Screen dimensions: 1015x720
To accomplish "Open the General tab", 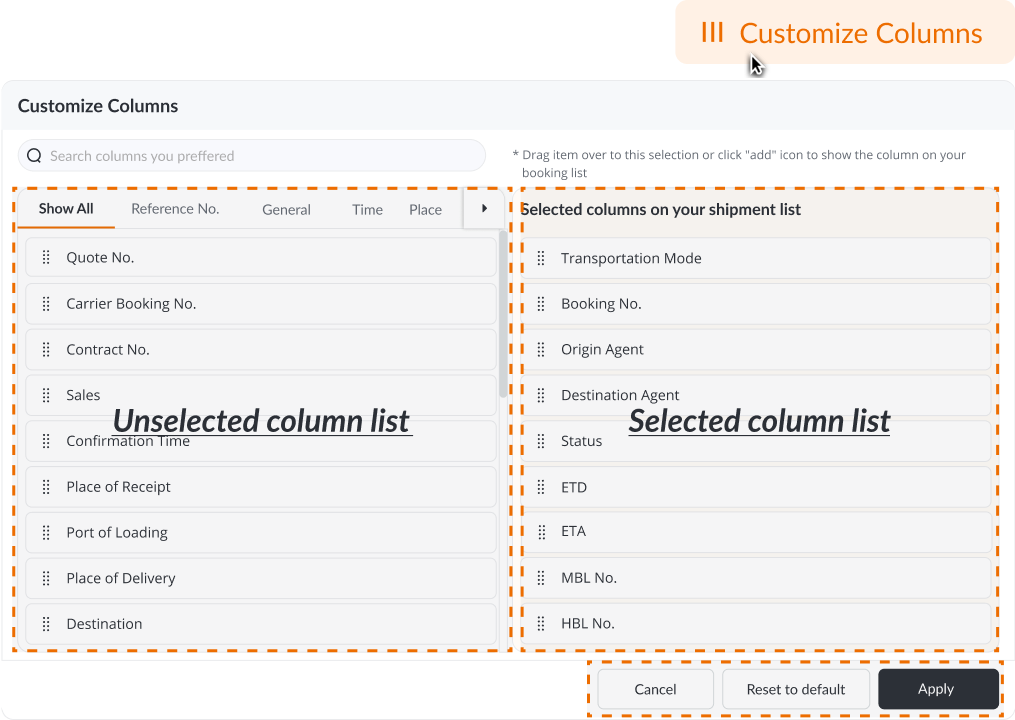I will (x=286, y=210).
